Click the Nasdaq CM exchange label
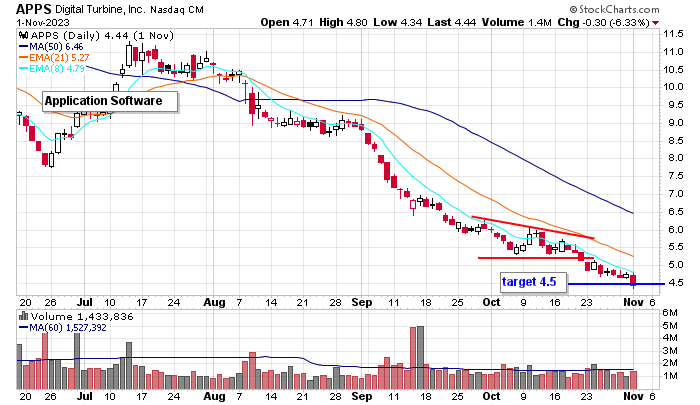700x405 pixels. (x=177, y=9)
